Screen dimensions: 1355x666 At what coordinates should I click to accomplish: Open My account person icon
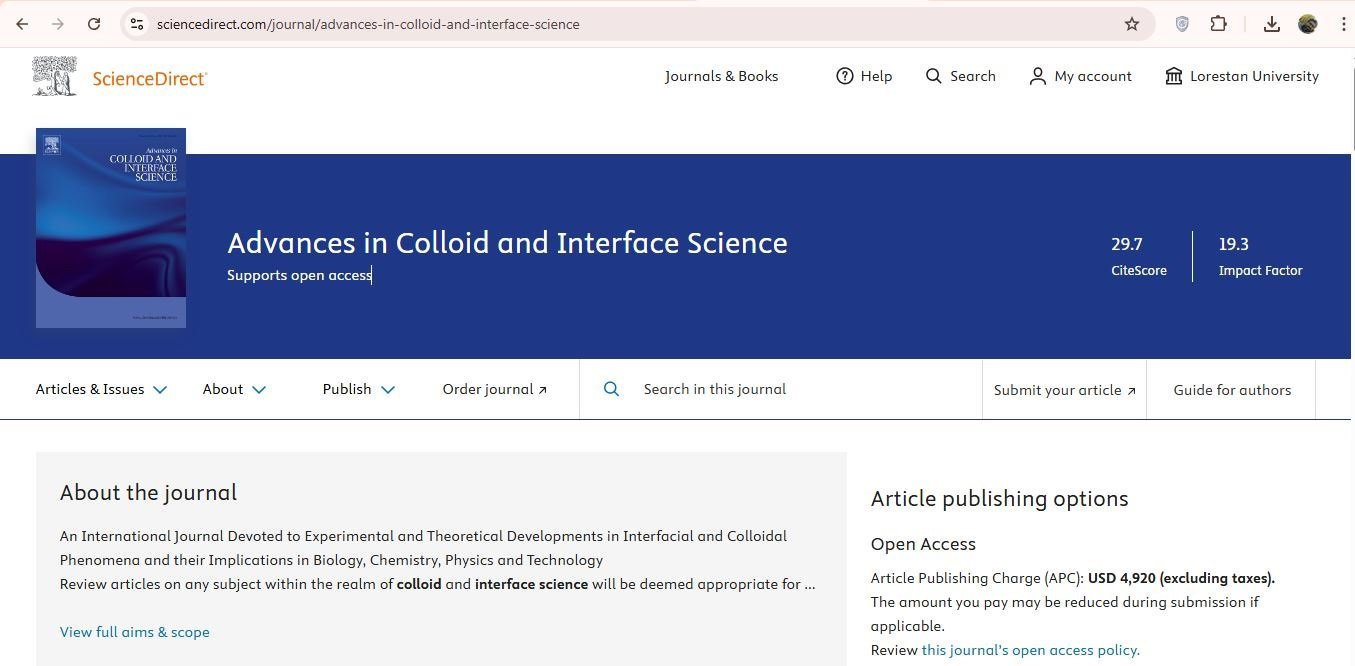pyautogui.click(x=1037, y=76)
